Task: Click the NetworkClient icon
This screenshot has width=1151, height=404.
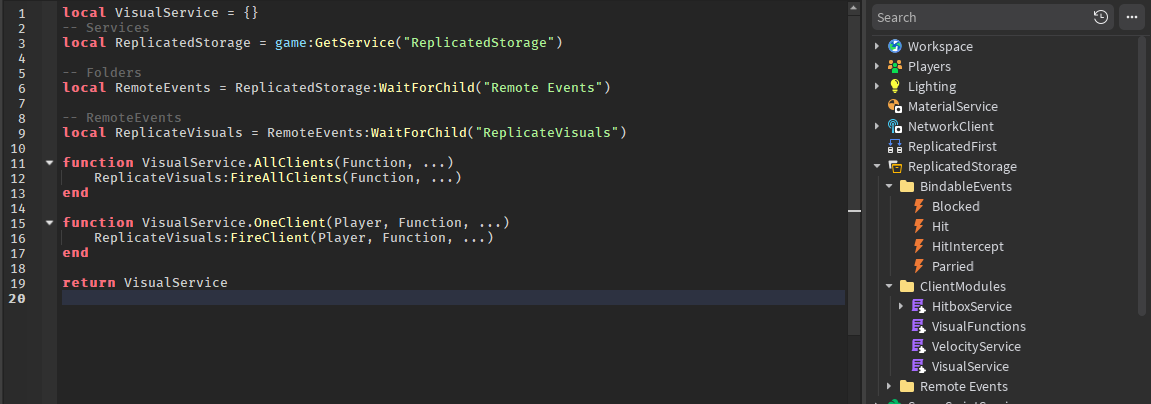Action: 894,126
